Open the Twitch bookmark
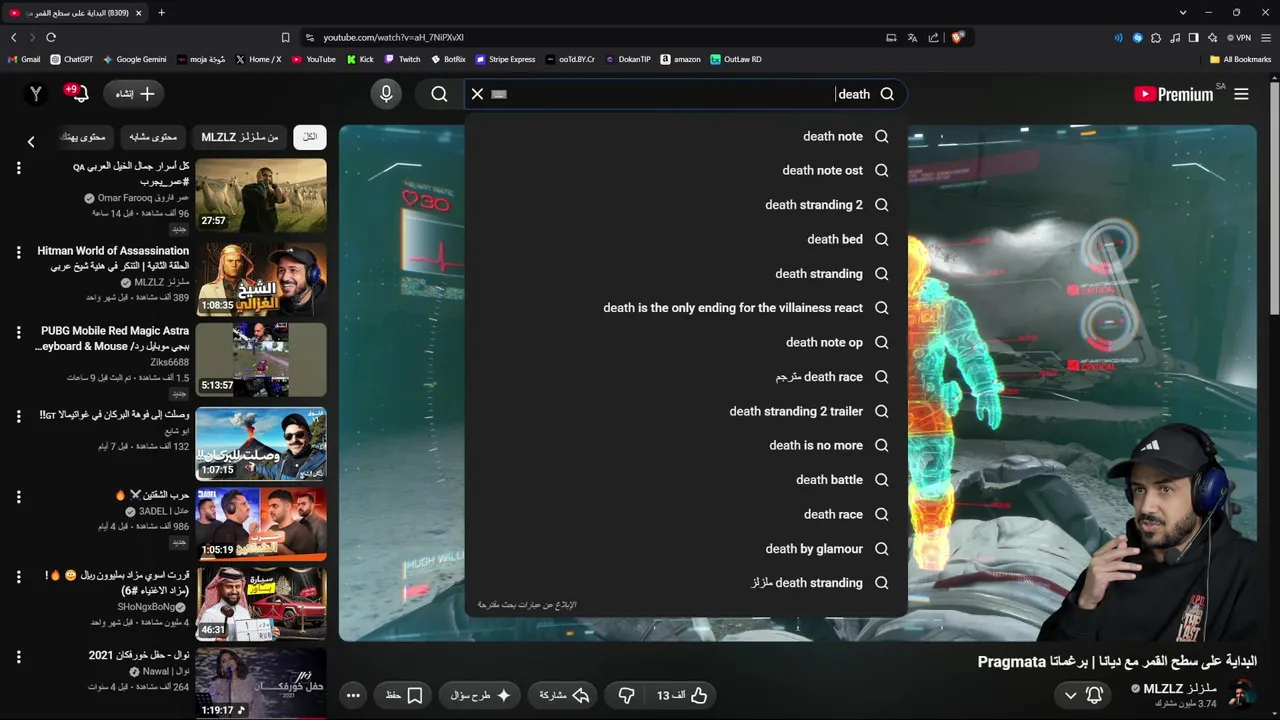Image resolution: width=1280 pixels, height=720 pixels. (x=403, y=59)
